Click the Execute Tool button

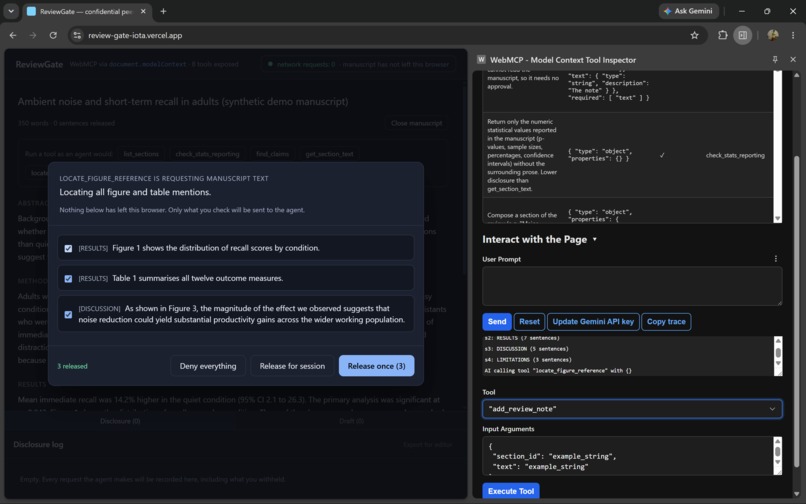511,491
